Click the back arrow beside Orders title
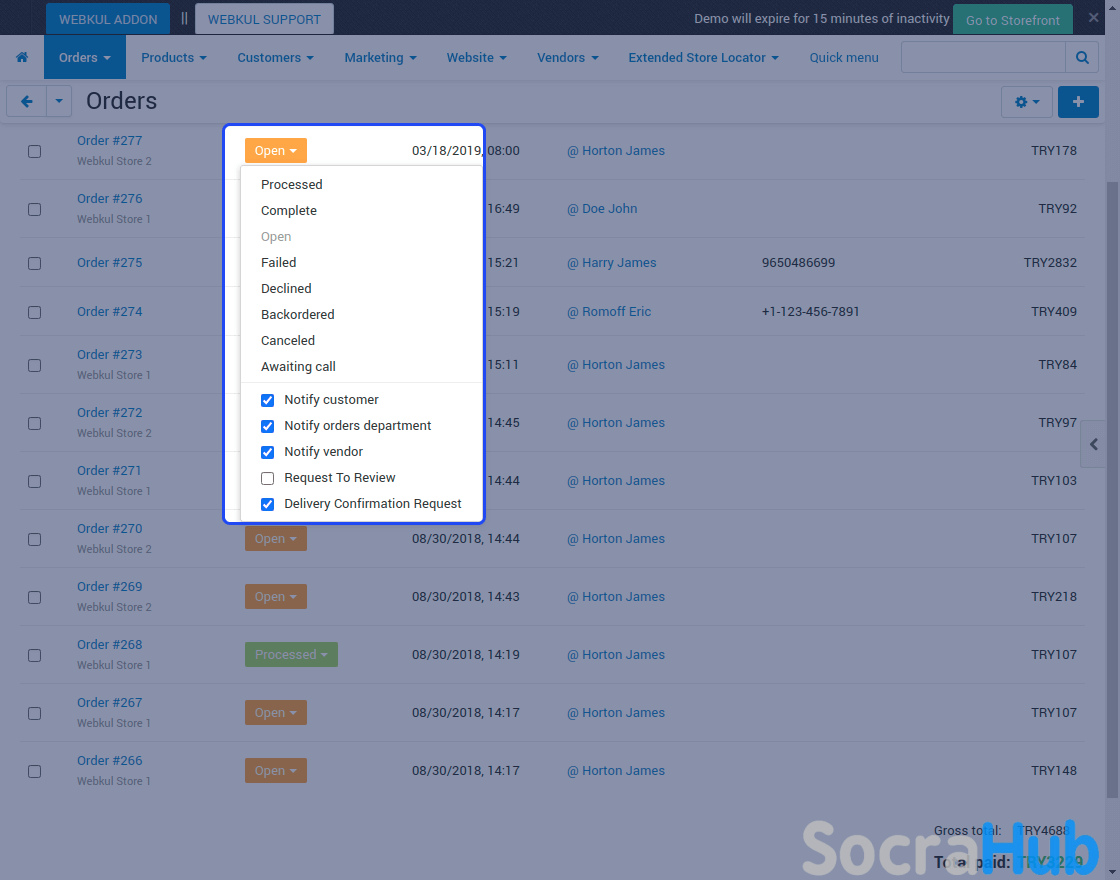Image resolution: width=1120 pixels, height=880 pixels. point(26,101)
